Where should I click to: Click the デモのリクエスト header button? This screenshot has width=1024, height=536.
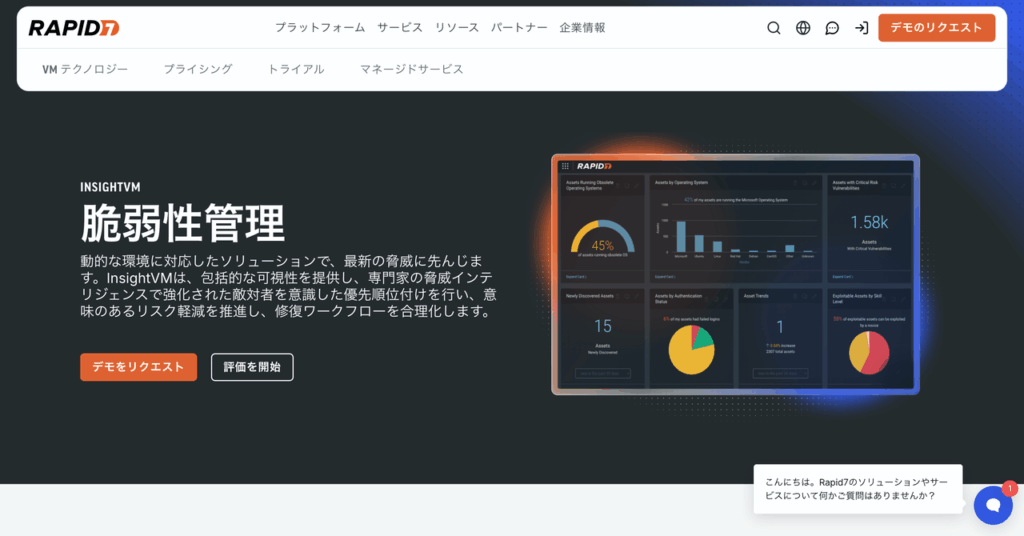point(936,28)
